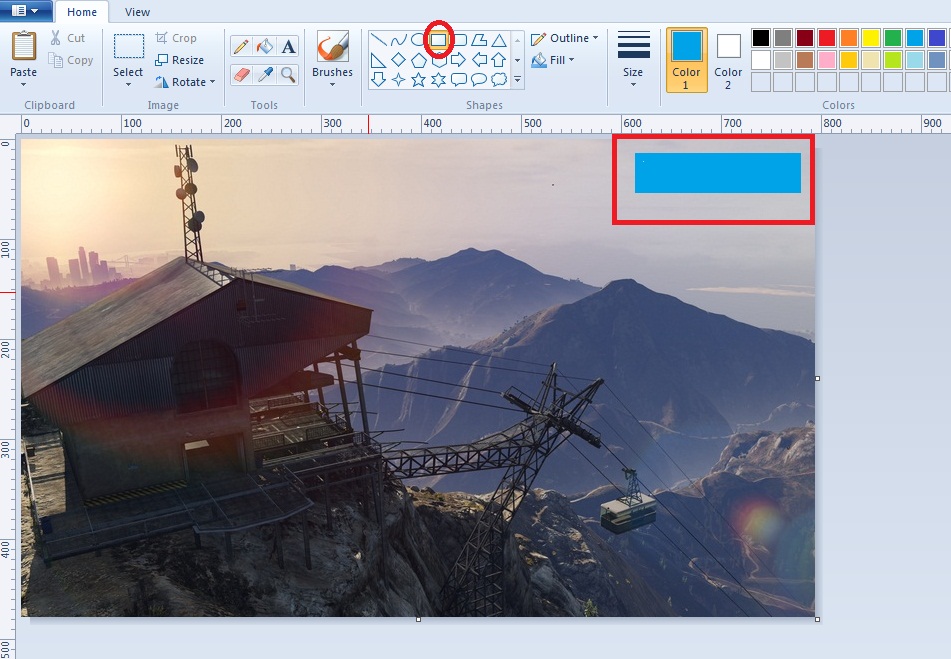951x659 pixels.
Task: Choose the Oval callout shape
Action: (x=479, y=79)
